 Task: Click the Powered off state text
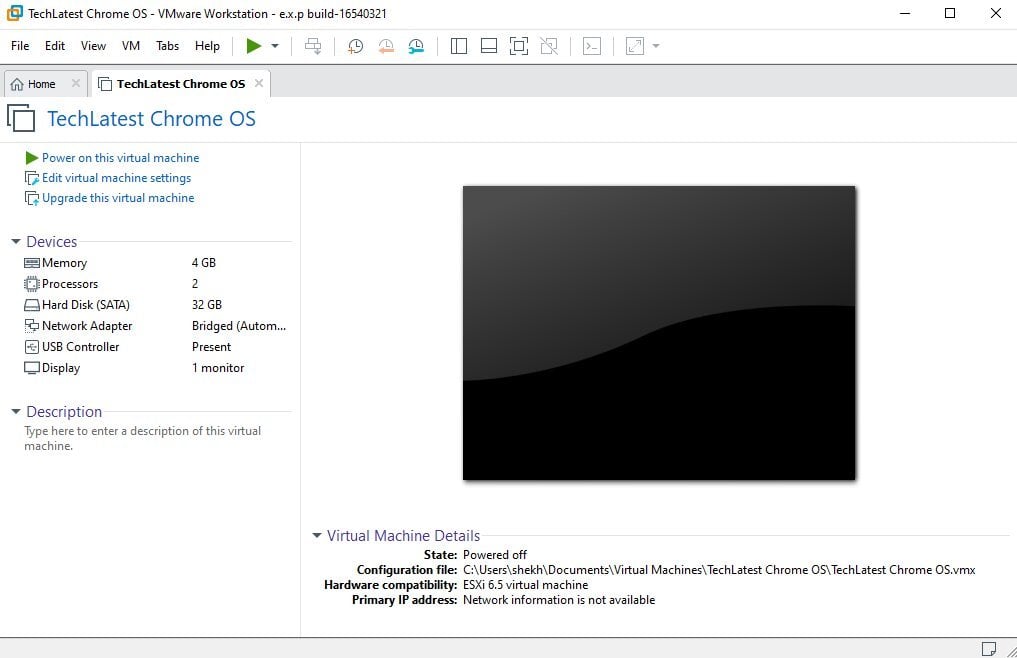coord(495,555)
